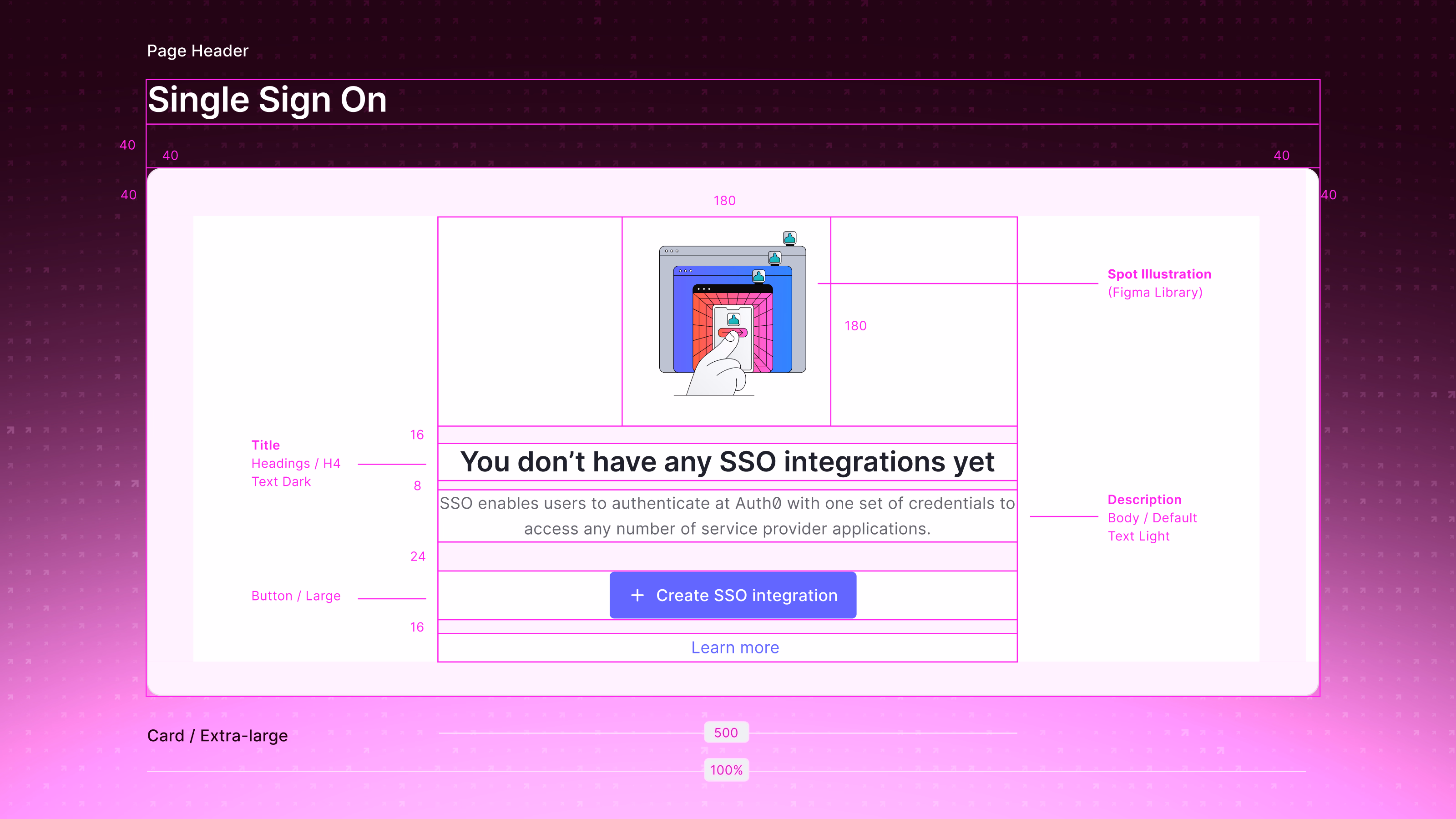The image size is (1456, 819).
Task: Click the 500 width badge
Action: point(726,733)
